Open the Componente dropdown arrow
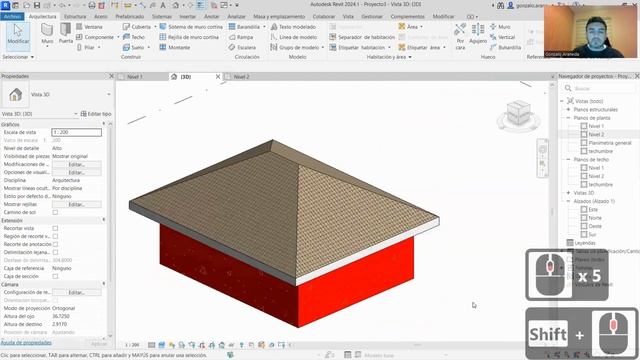This screenshot has width=640, height=360. [118, 37]
